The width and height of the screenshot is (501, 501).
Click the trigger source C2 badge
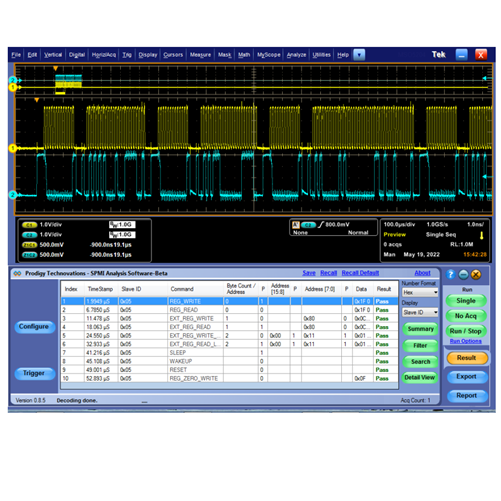click(x=308, y=225)
